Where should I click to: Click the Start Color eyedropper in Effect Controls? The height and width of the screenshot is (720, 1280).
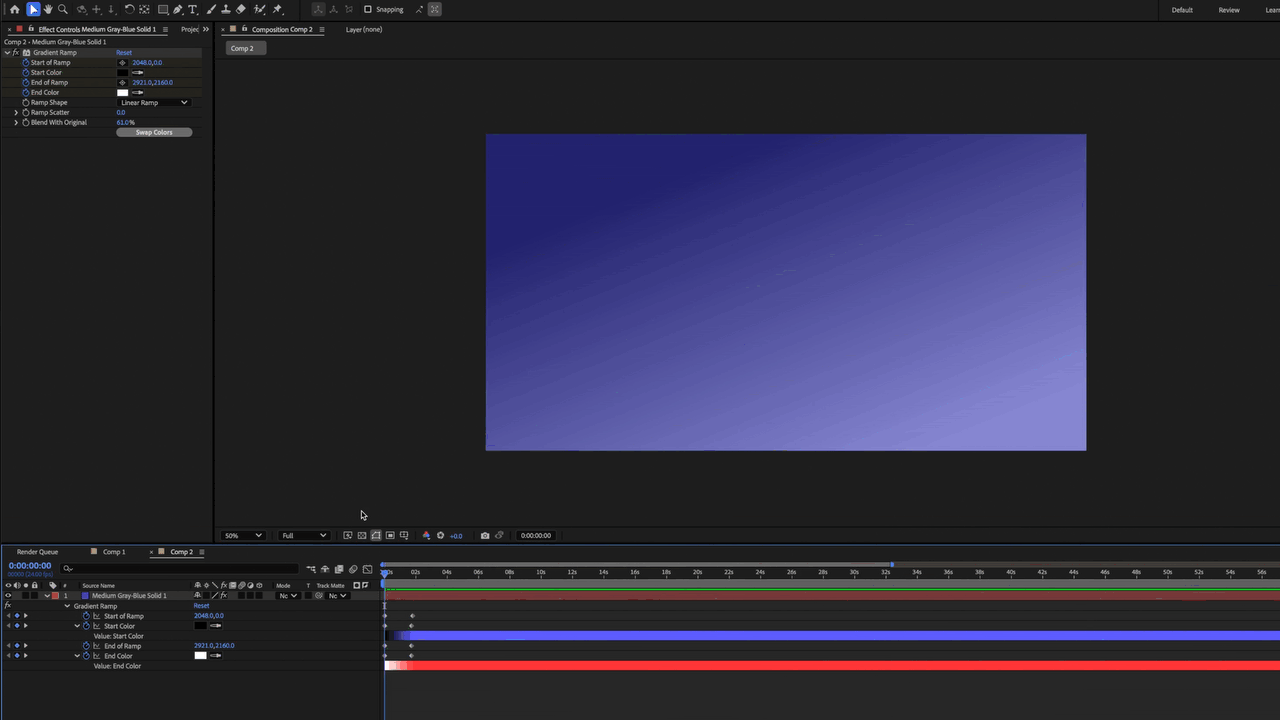(x=138, y=72)
